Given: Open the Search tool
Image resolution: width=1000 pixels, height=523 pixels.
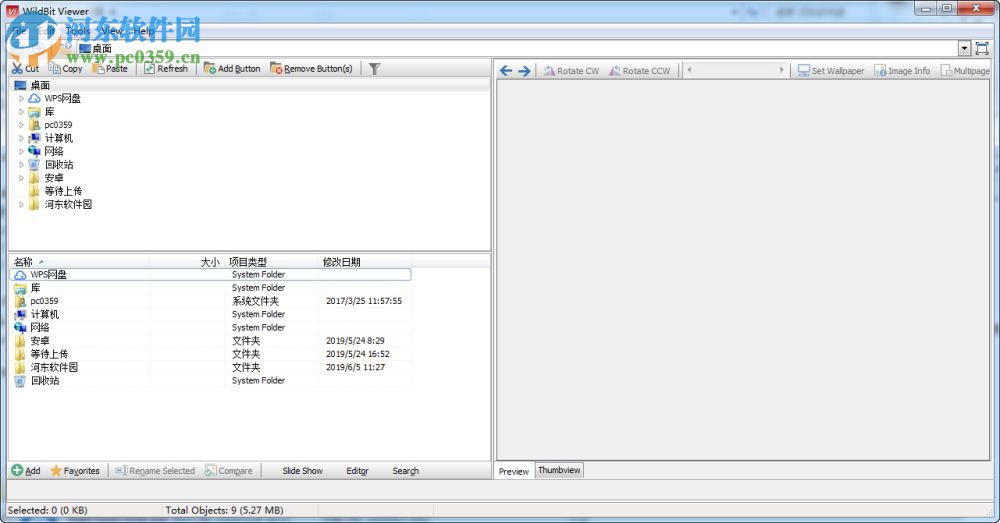Looking at the screenshot, I should (406, 471).
